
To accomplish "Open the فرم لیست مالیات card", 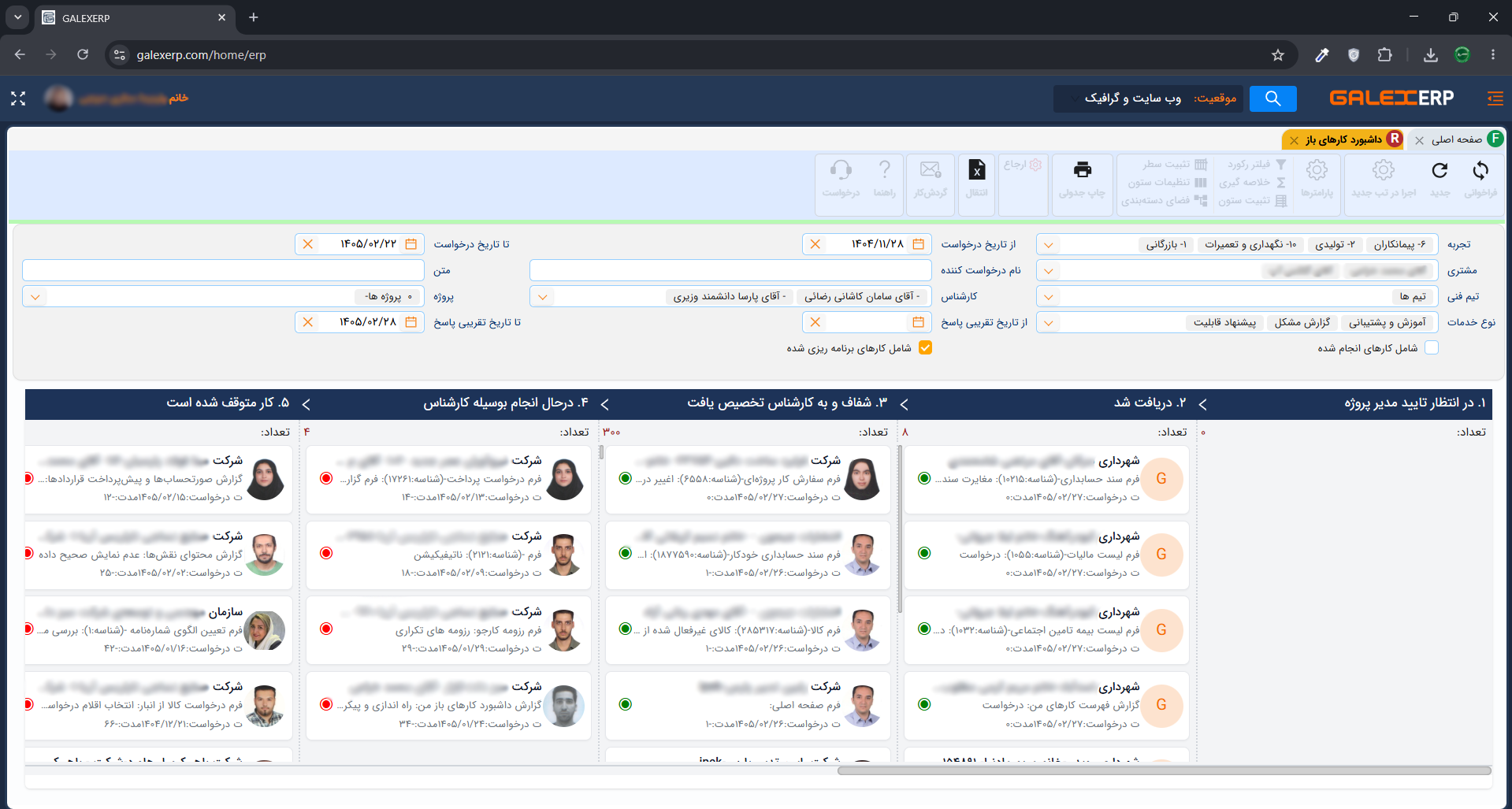I will click(x=1046, y=555).
